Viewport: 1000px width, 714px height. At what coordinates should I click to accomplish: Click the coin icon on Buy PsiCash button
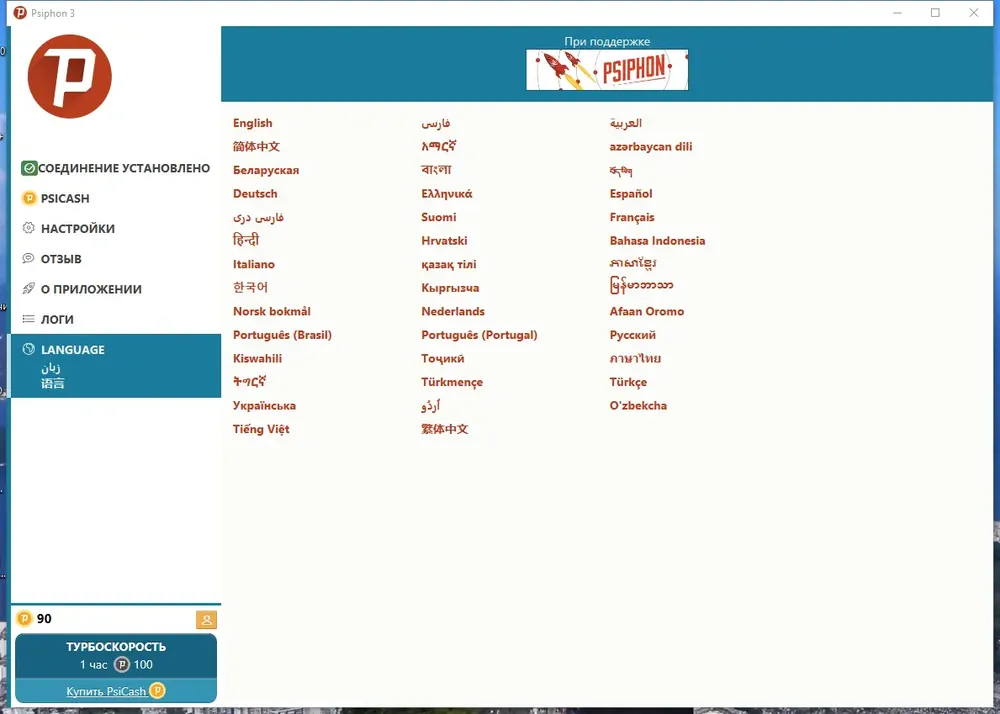pos(157,690)
